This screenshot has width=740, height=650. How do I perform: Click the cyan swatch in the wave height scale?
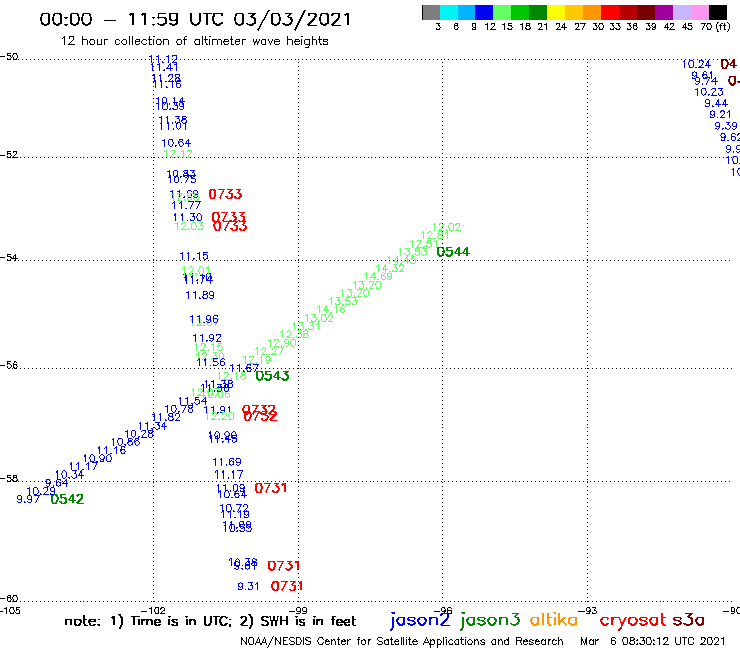coord(448,12)
